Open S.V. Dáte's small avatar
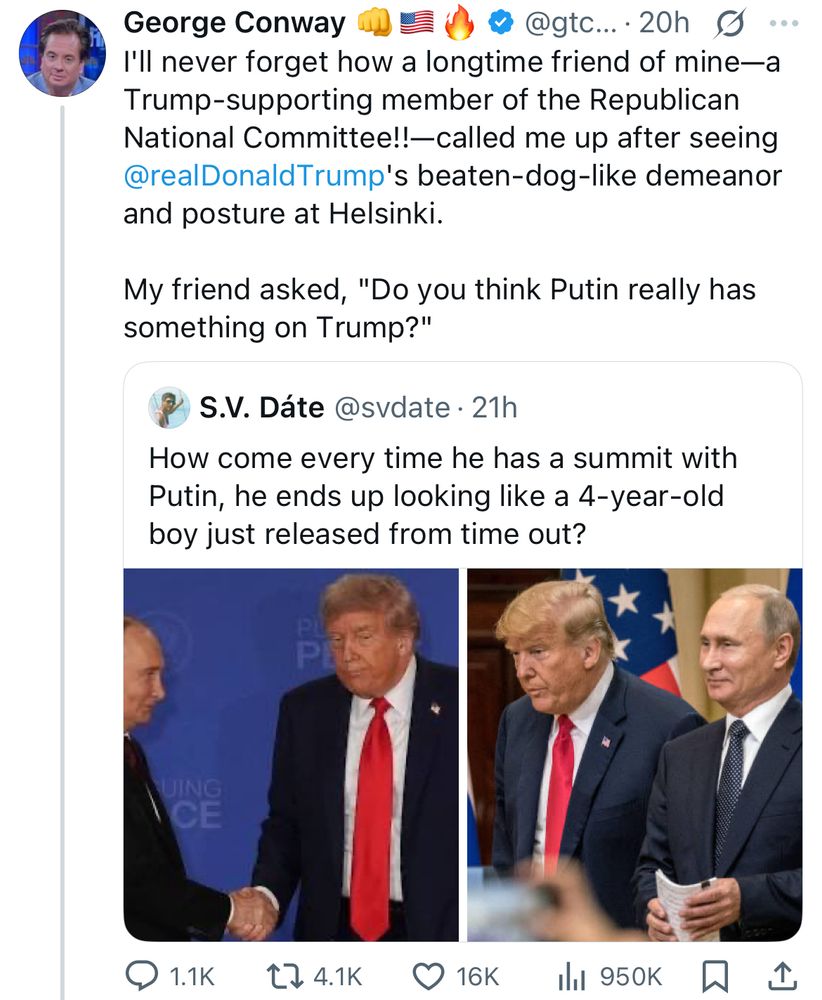The height and width of the screenshot is (1000, 822). click(x=169, y=407)
